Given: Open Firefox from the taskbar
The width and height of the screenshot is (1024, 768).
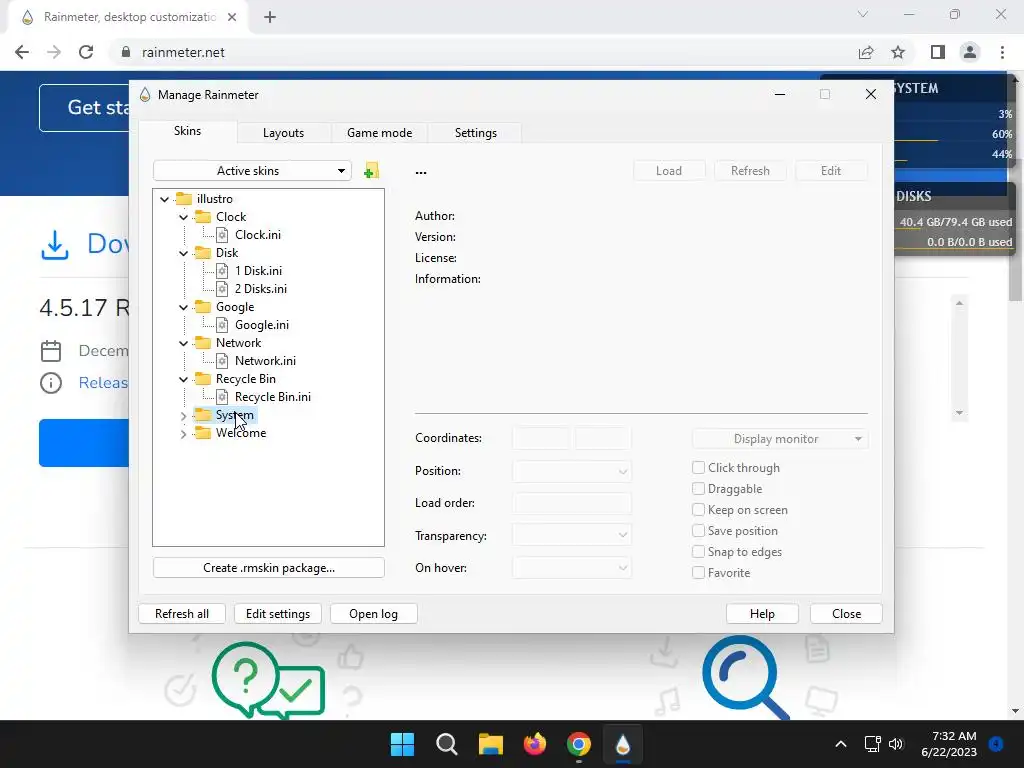Looking at the screenshot, I should (x=535, y=744).
